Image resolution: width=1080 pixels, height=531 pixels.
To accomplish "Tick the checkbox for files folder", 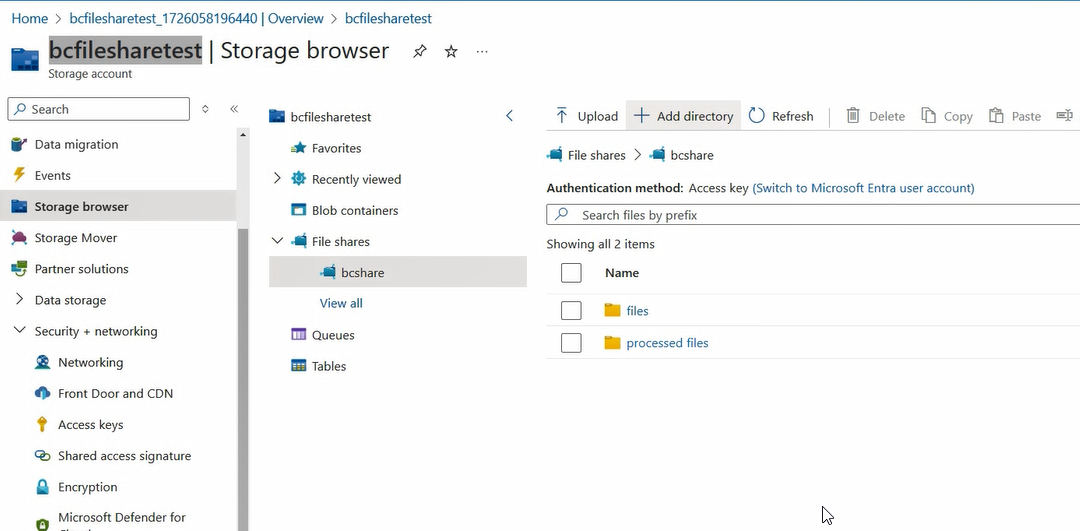I will click(571, 311).
